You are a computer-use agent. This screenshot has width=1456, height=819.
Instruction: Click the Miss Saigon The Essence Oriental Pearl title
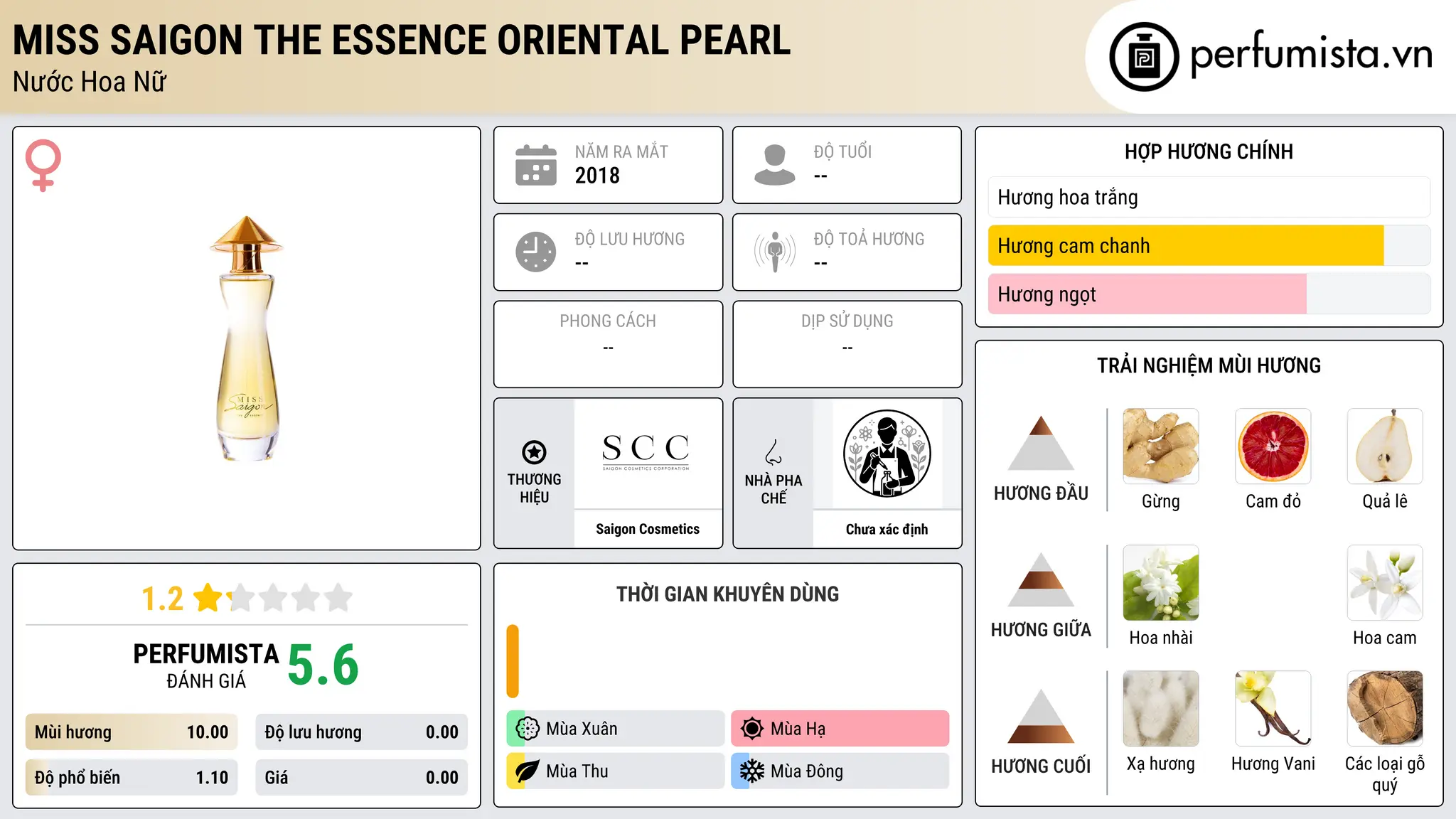coord(402,41)
